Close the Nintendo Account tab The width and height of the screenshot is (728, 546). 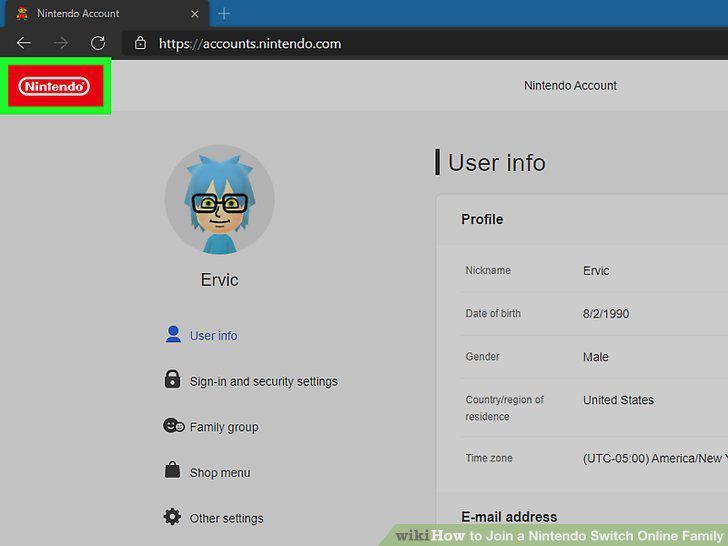195,14
